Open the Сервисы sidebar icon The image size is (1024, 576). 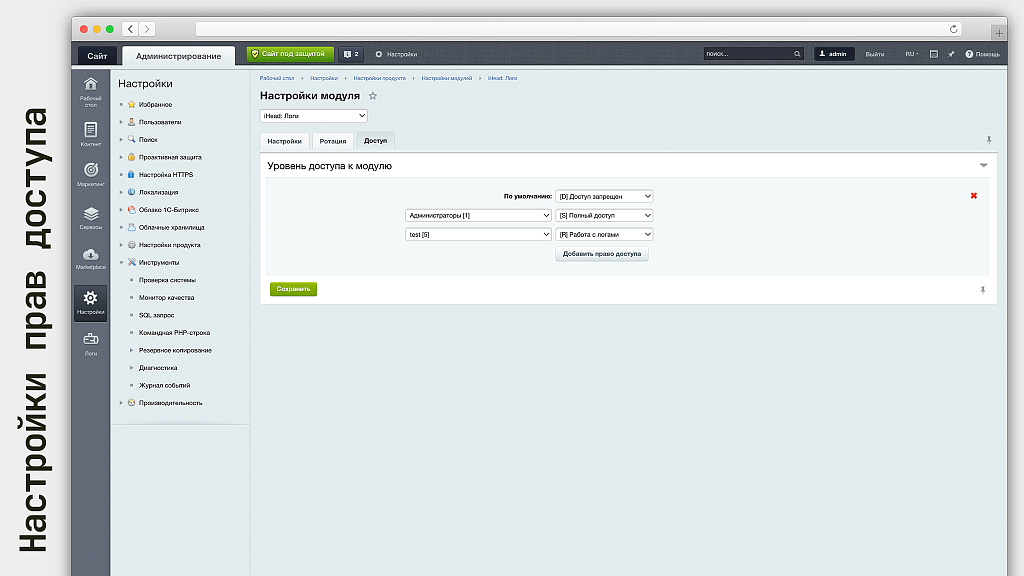click(90, 217)
